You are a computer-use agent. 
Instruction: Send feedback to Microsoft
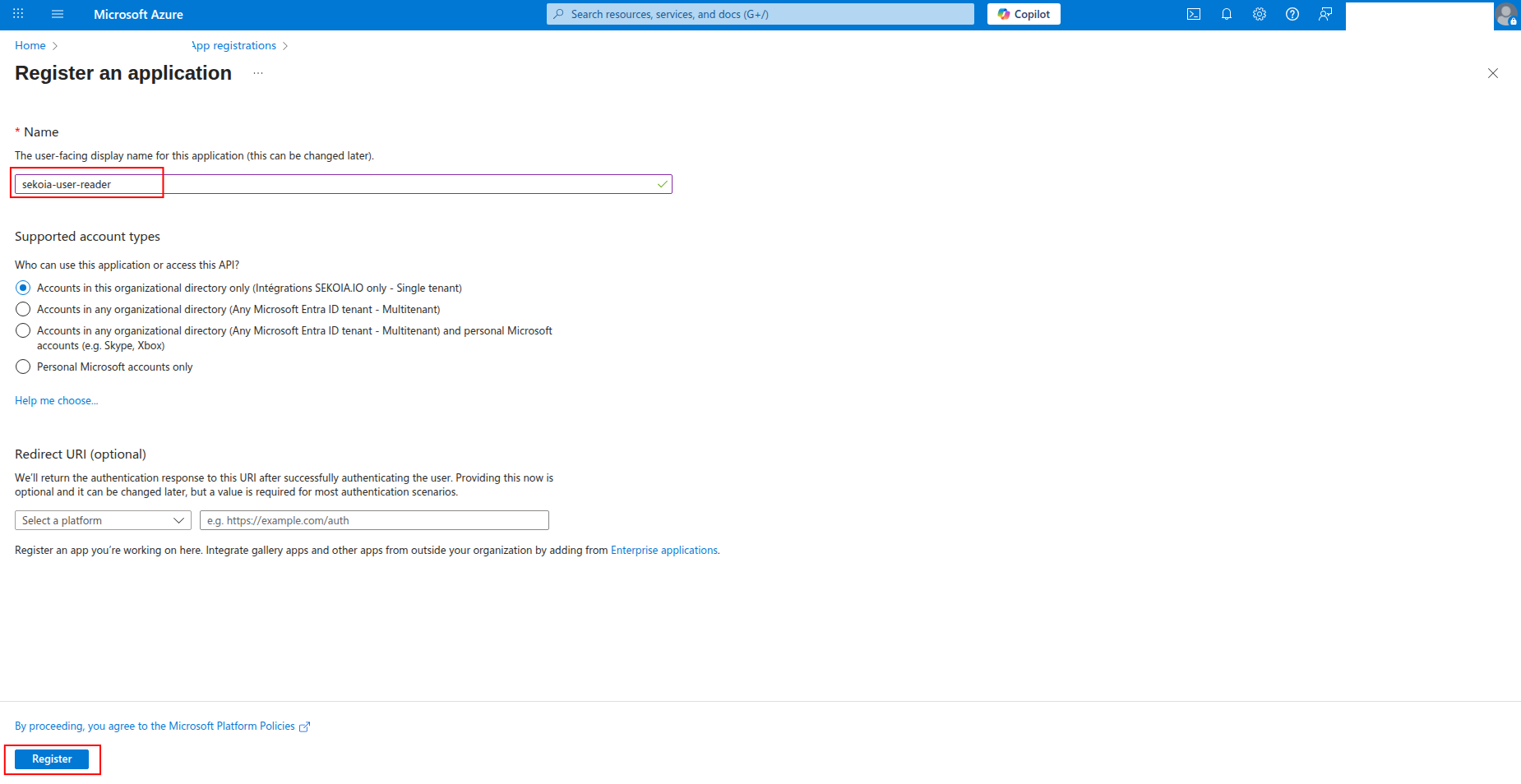pyautogui.click(x=1325, y=14)
